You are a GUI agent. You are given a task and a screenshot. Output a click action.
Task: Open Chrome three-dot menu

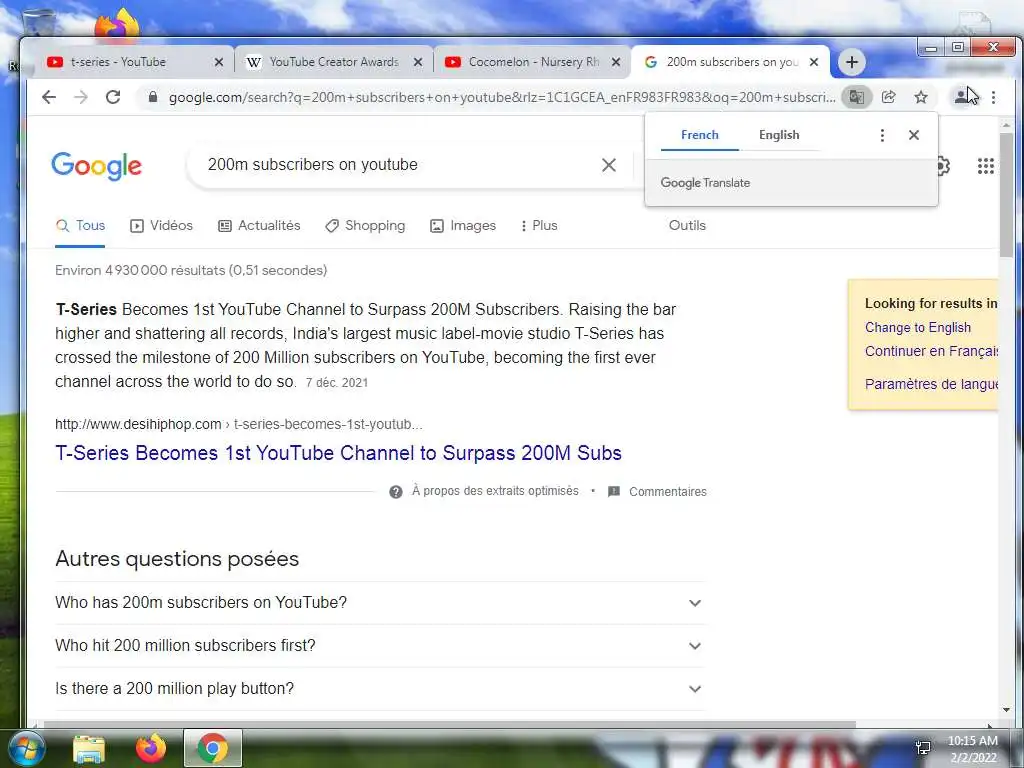coord(993,97)
